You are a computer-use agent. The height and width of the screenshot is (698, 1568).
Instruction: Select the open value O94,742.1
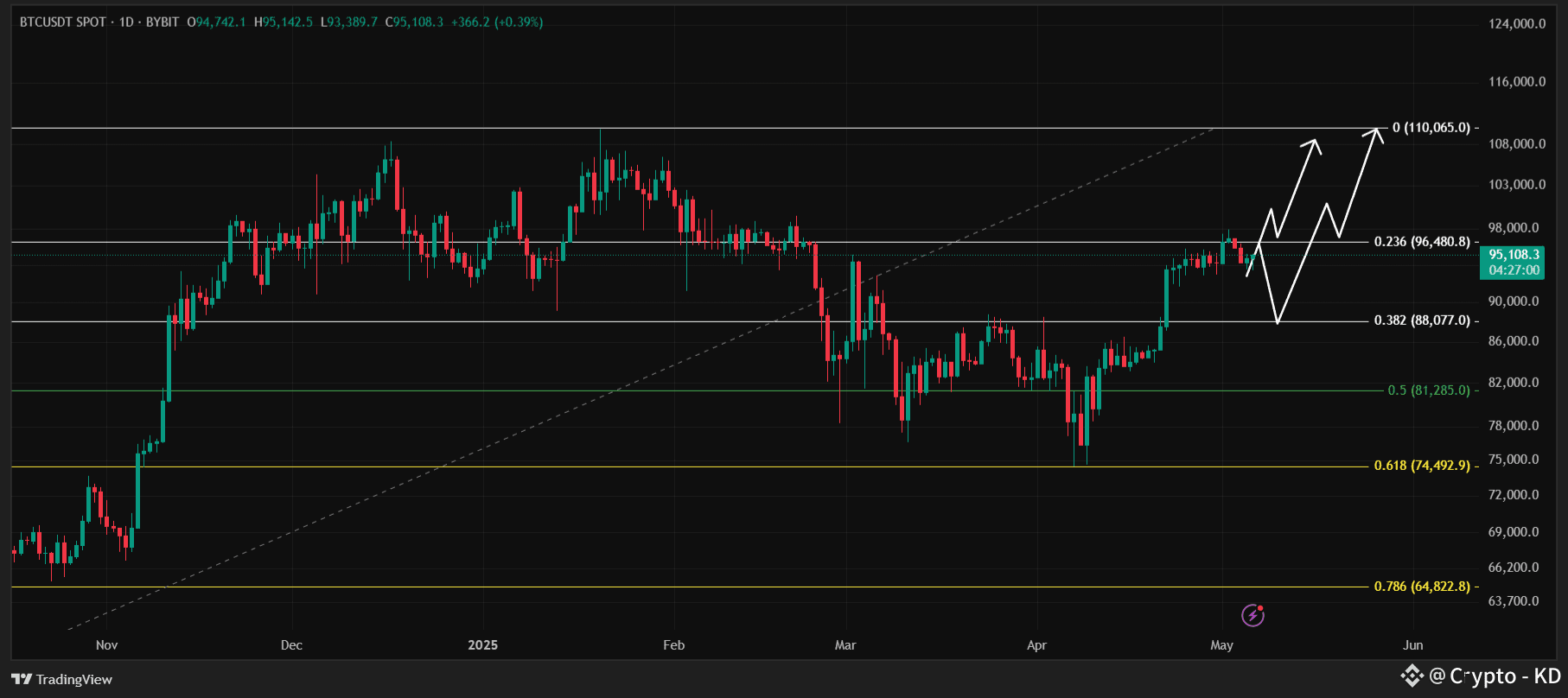click(x=217, y=22)
